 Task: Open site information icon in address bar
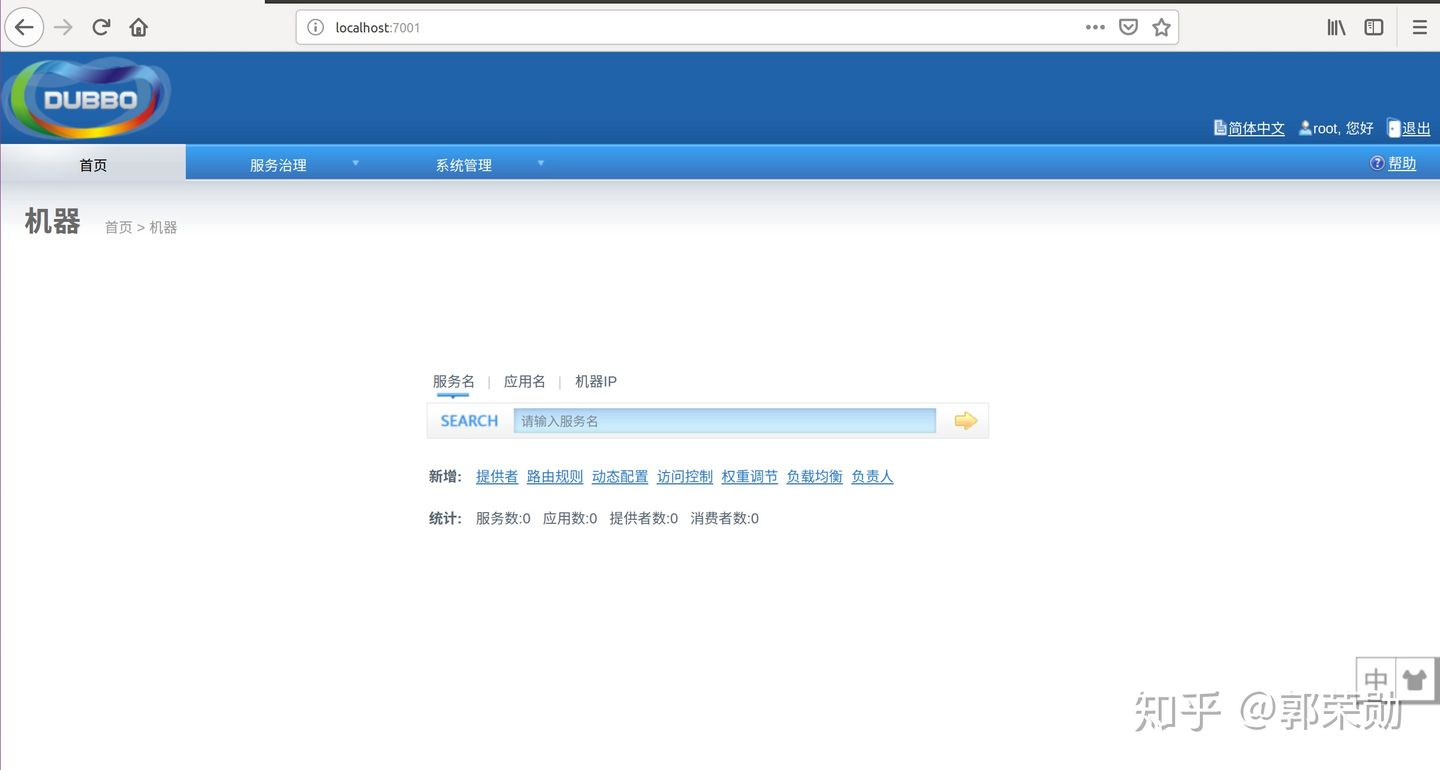pos(315,27)
